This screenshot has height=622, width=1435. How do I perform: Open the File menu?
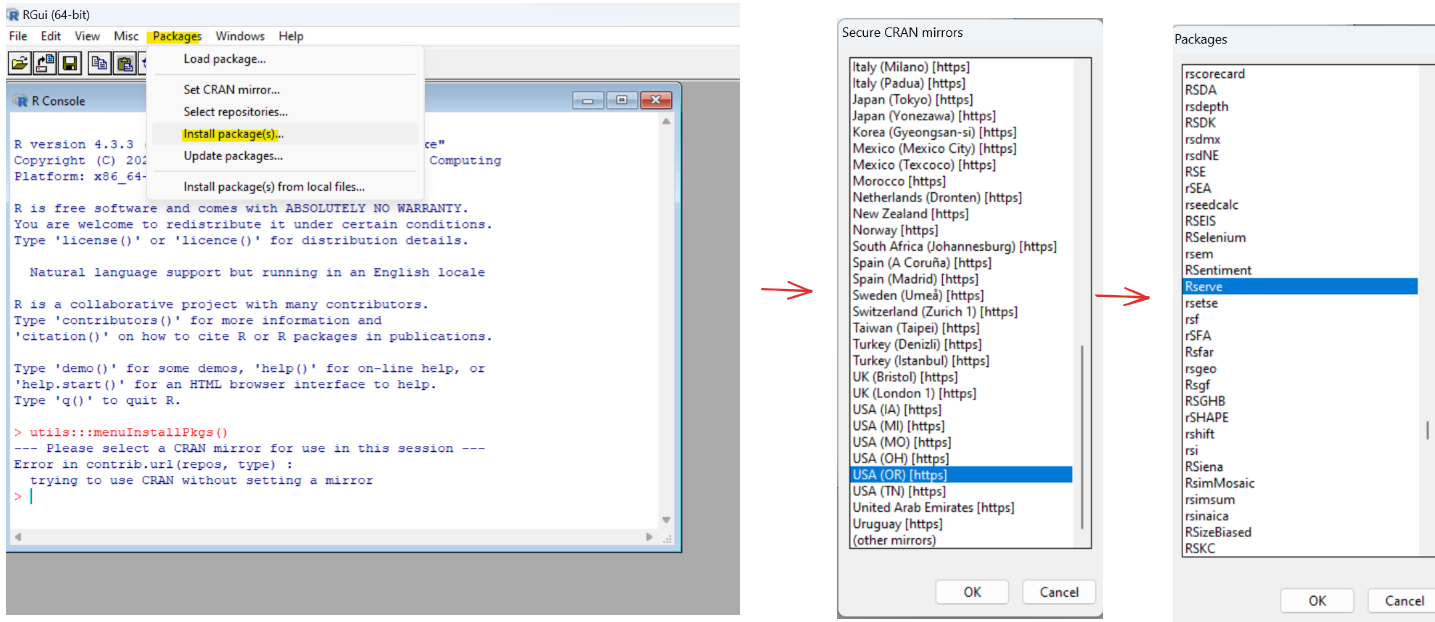[18, 36]
